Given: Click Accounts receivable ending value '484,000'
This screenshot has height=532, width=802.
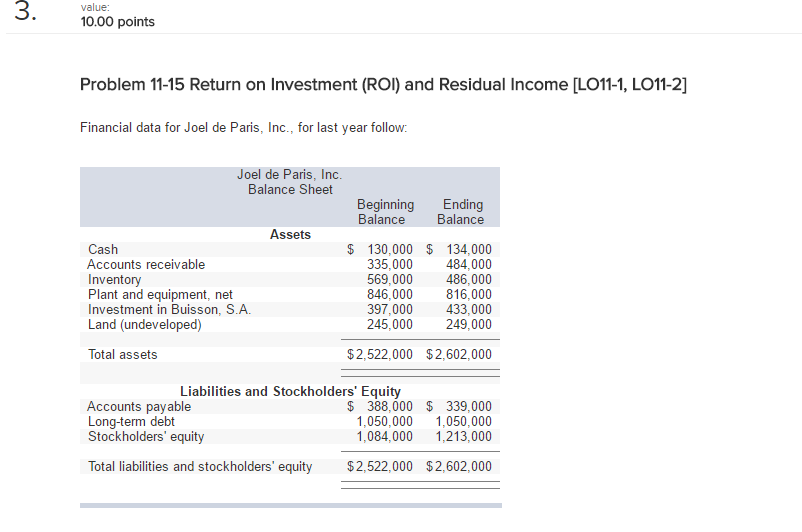Looking at the screenshot, I should point(469,264).
